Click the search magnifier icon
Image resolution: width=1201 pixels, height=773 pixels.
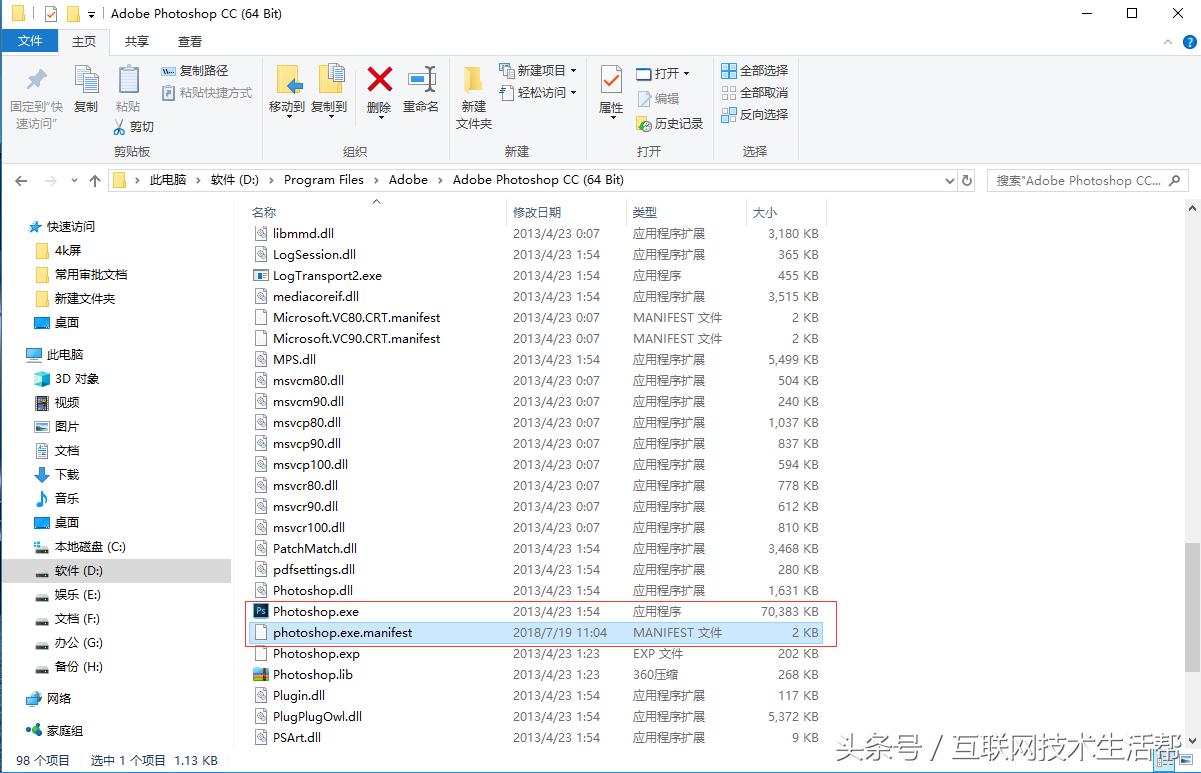click(x=1175, y=181)
